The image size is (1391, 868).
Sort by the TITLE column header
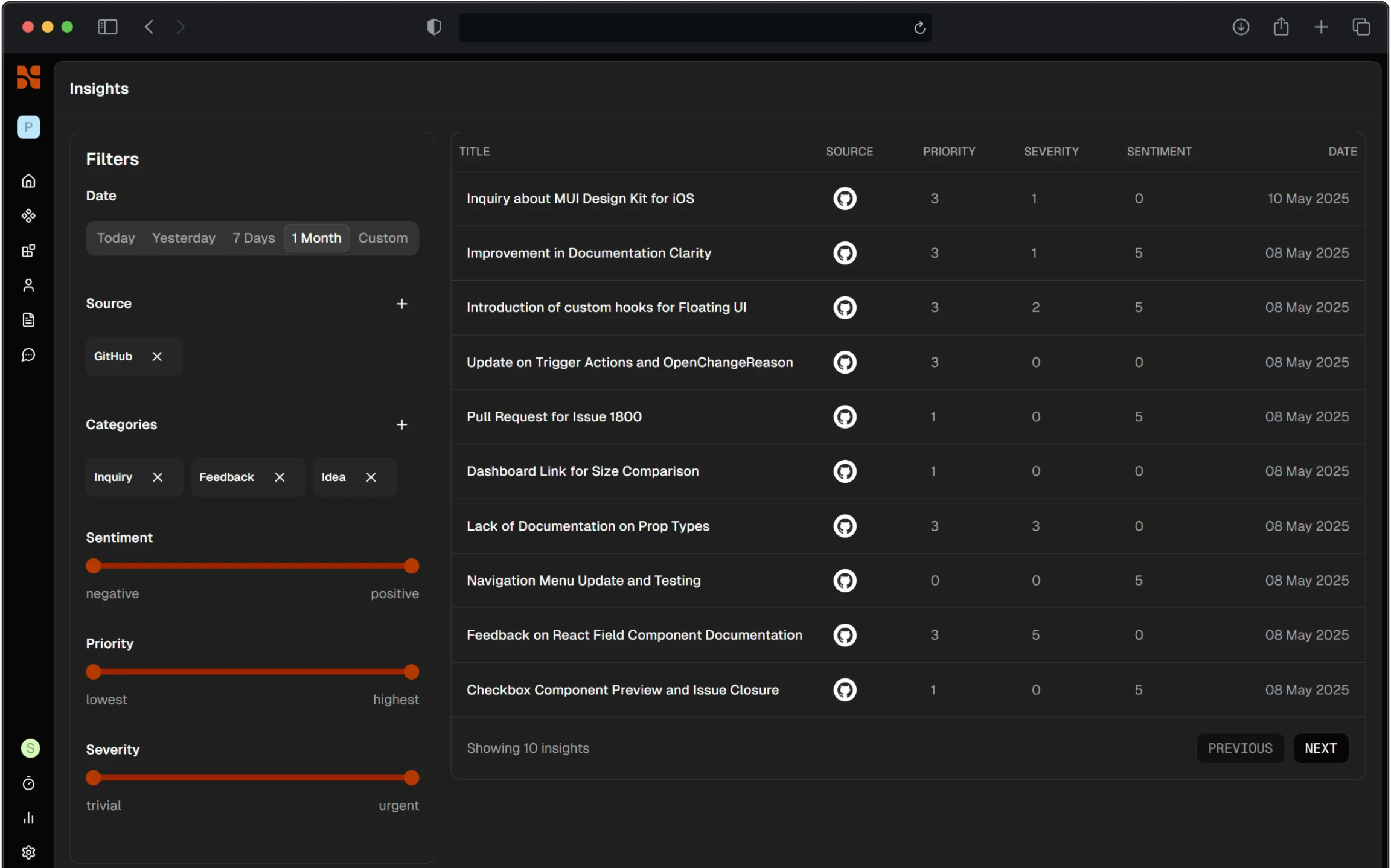[x=474, y=152]
